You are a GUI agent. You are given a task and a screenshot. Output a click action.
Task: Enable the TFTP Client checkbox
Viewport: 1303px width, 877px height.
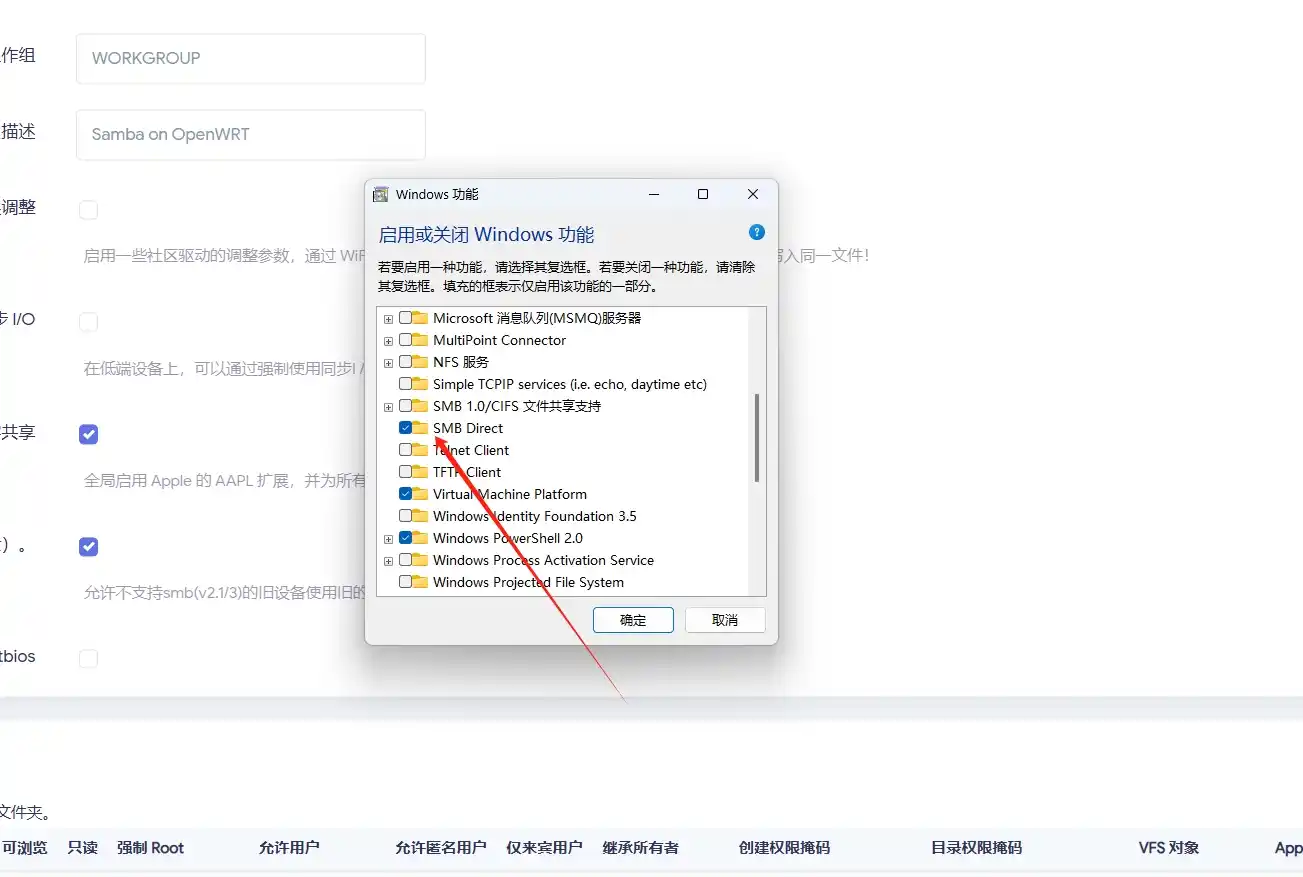(405, 472)
